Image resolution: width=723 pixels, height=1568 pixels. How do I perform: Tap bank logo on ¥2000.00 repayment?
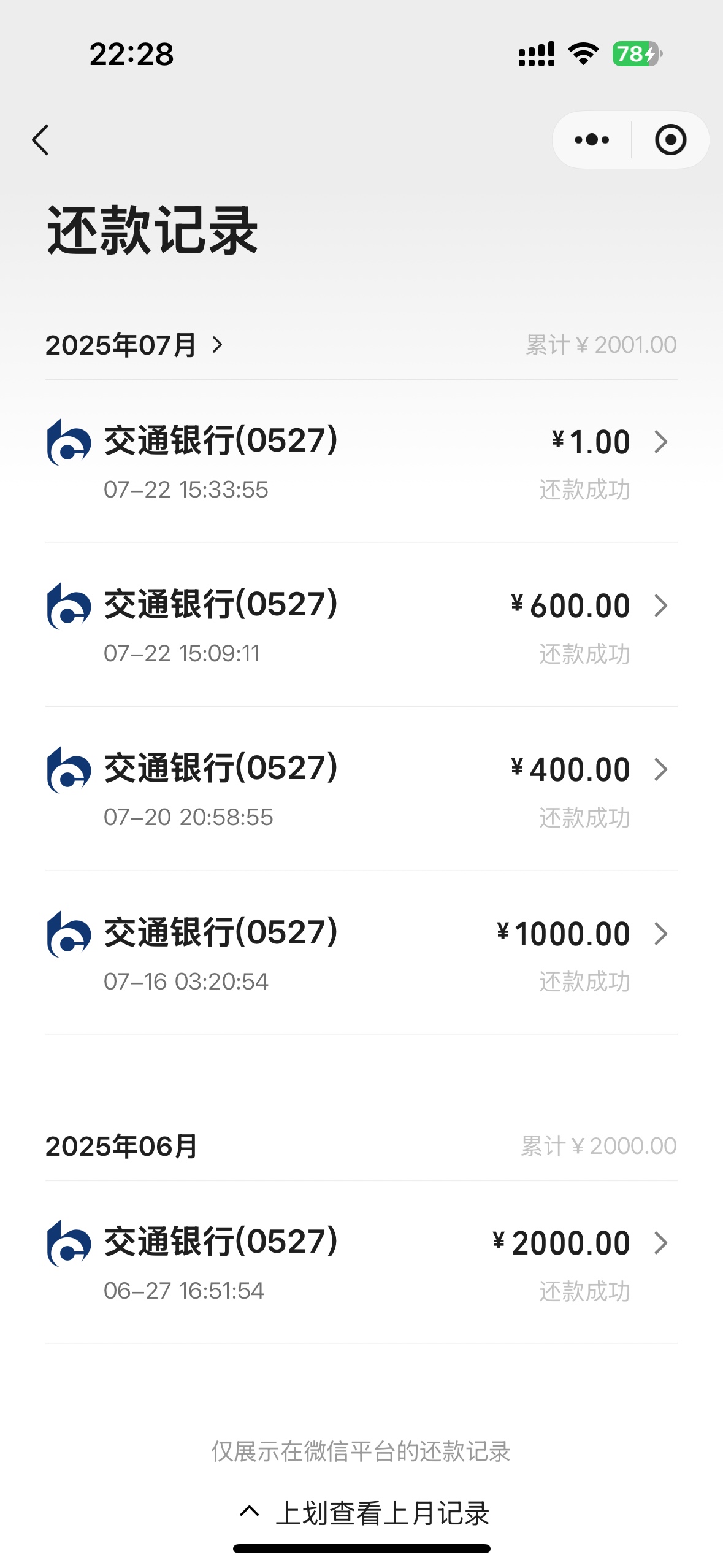(69, 1243)
